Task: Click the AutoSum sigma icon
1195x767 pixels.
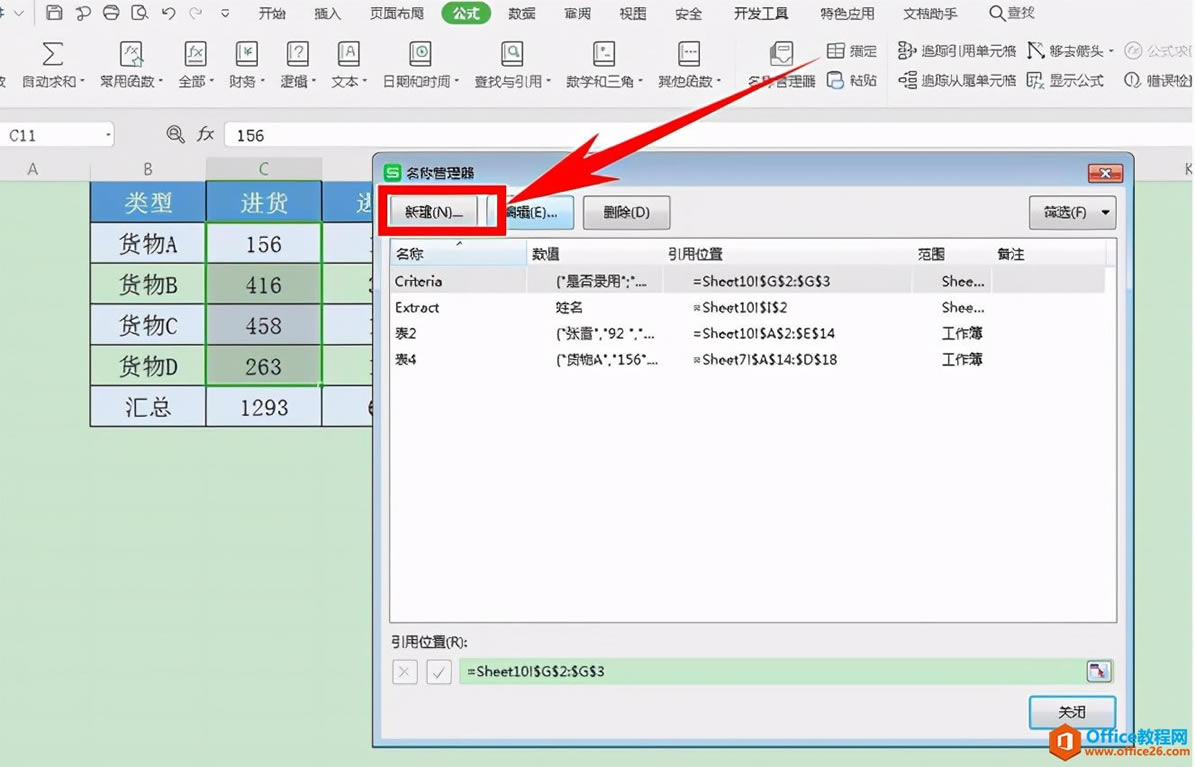Action: pyautogui.click(x=53, y=55)
